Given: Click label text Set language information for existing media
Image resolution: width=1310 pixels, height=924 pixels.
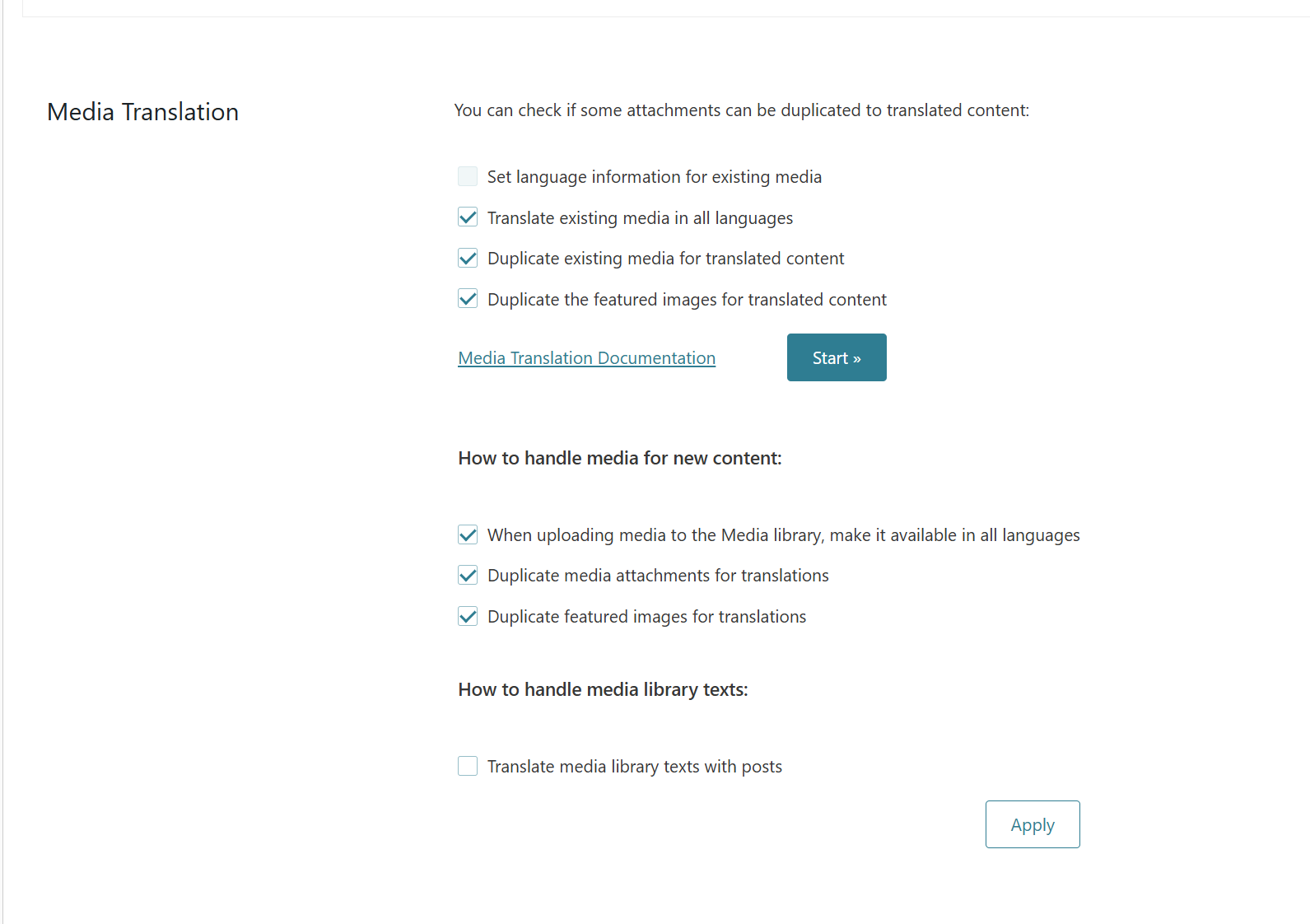Looking at the screenshot, I should tap(655, 177).
